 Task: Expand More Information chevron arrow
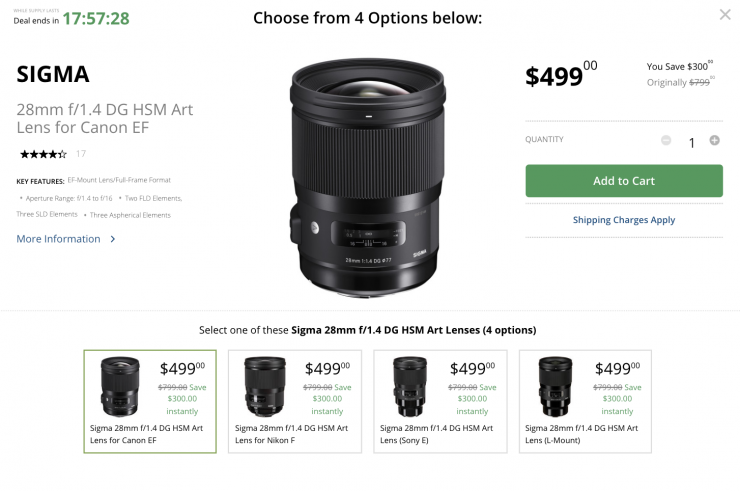tap(113, 239)
